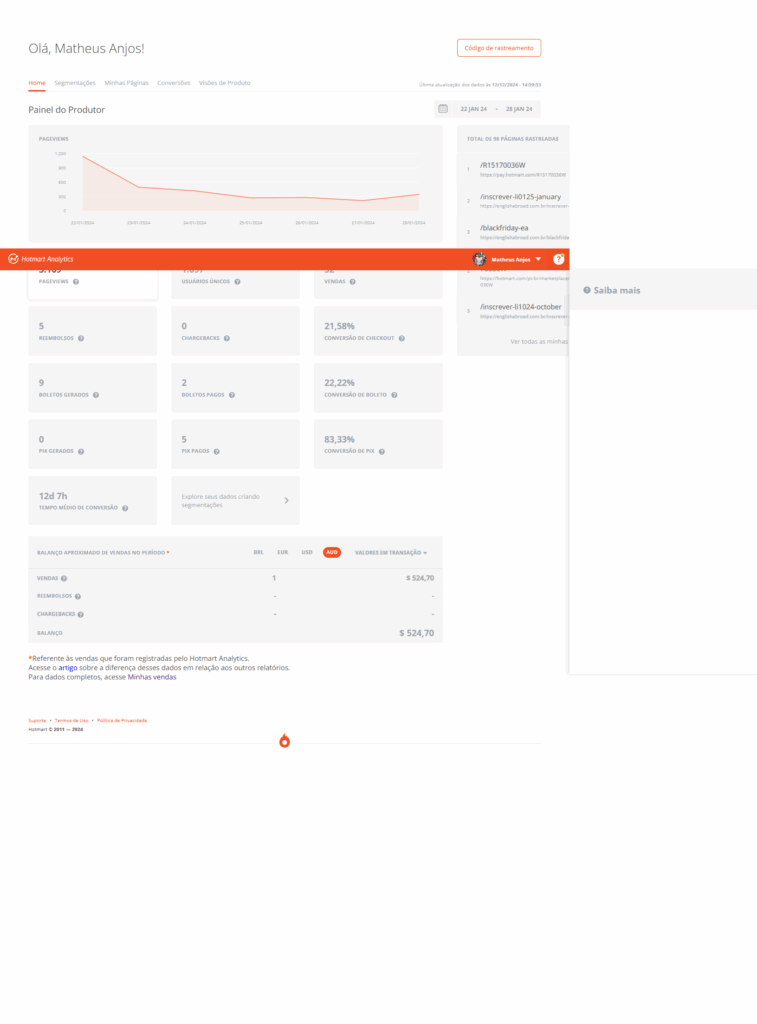Open Política de Privacidade footer link
757x1024 pixels.
[x=122, y=720]
